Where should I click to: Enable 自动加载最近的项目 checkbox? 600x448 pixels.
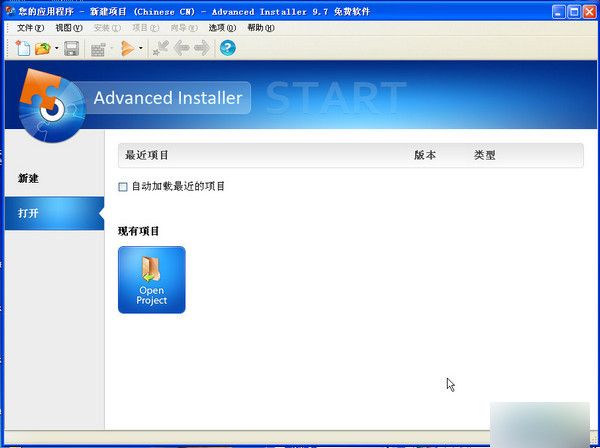click(123, 186)
